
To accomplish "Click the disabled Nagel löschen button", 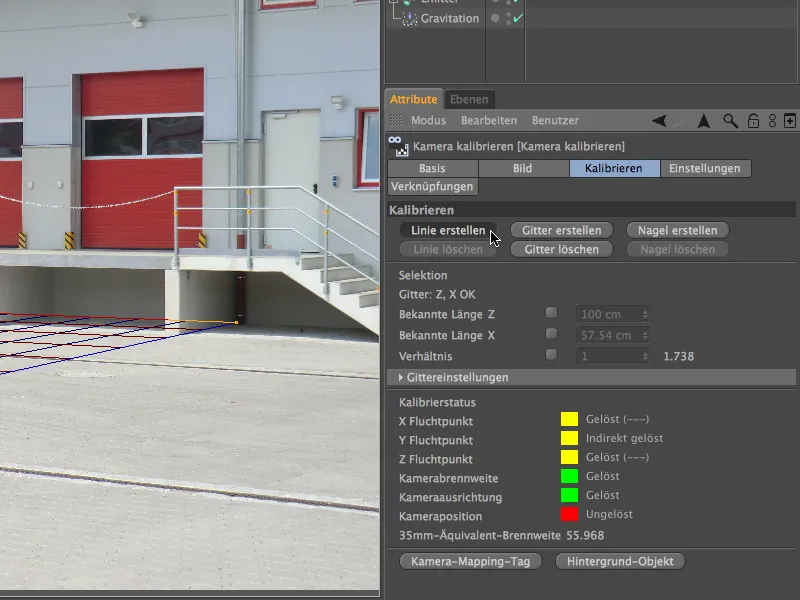I will (x=678, y=249).
